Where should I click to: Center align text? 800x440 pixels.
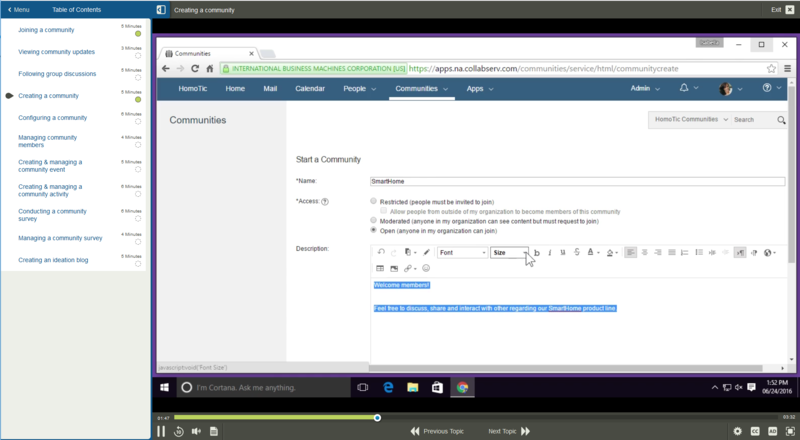(x=644, y=253)
